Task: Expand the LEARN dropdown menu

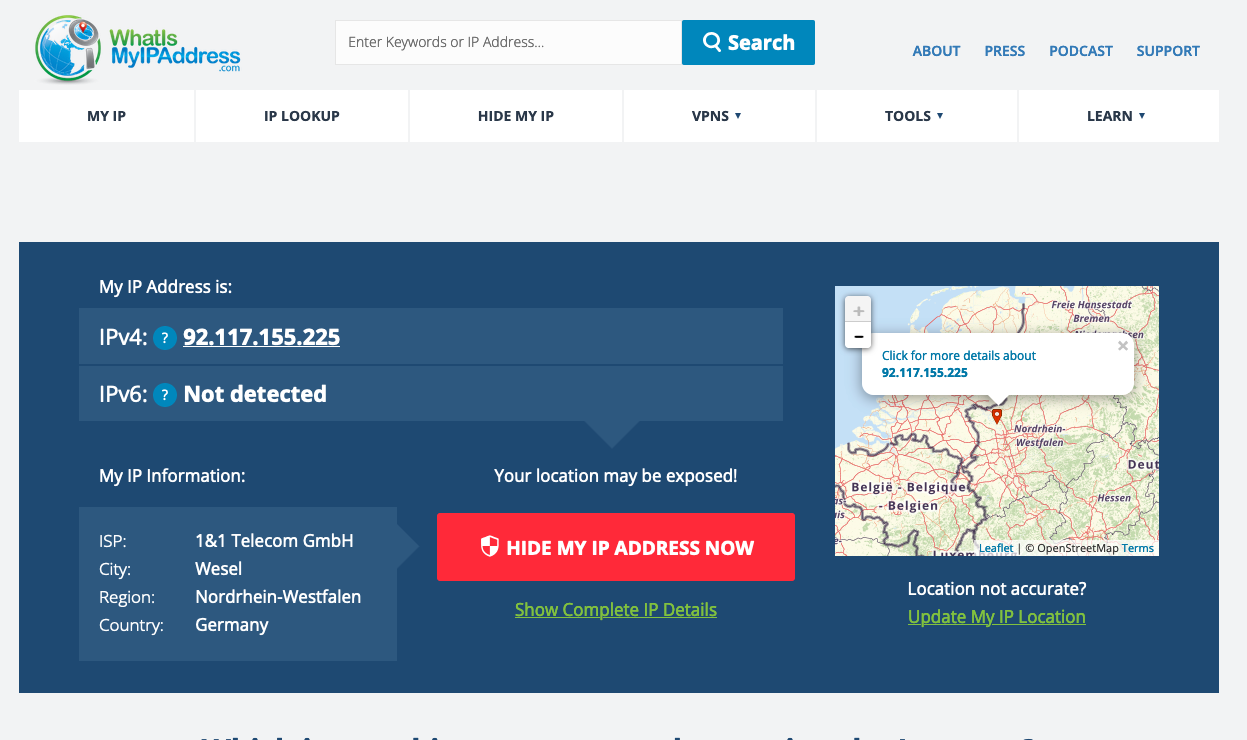Action: click(x=1116, y=116)
